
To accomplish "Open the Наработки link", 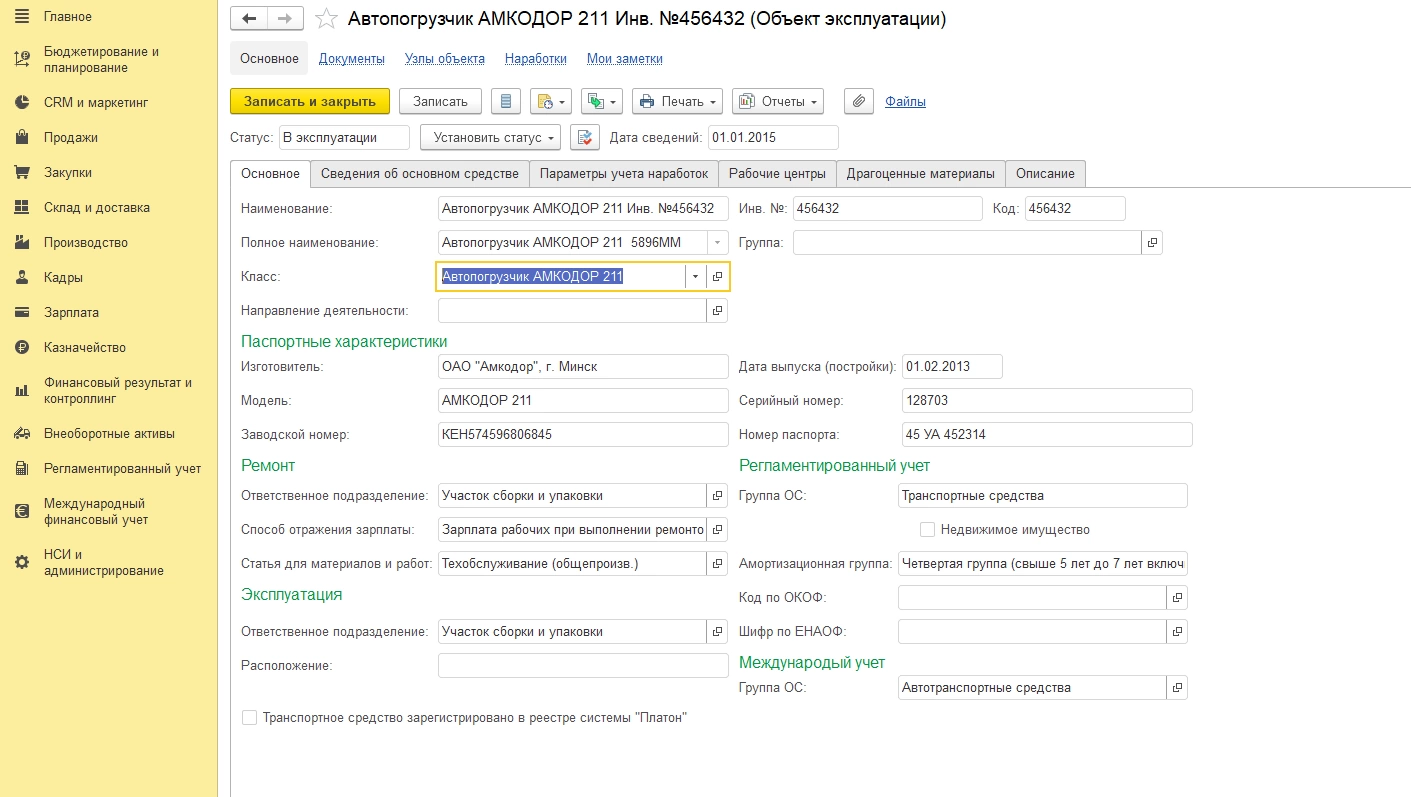I will pos(536,59).
